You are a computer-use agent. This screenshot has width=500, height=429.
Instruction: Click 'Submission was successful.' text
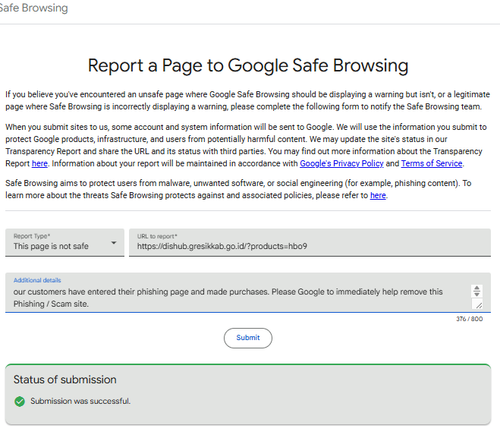[80, 401]
